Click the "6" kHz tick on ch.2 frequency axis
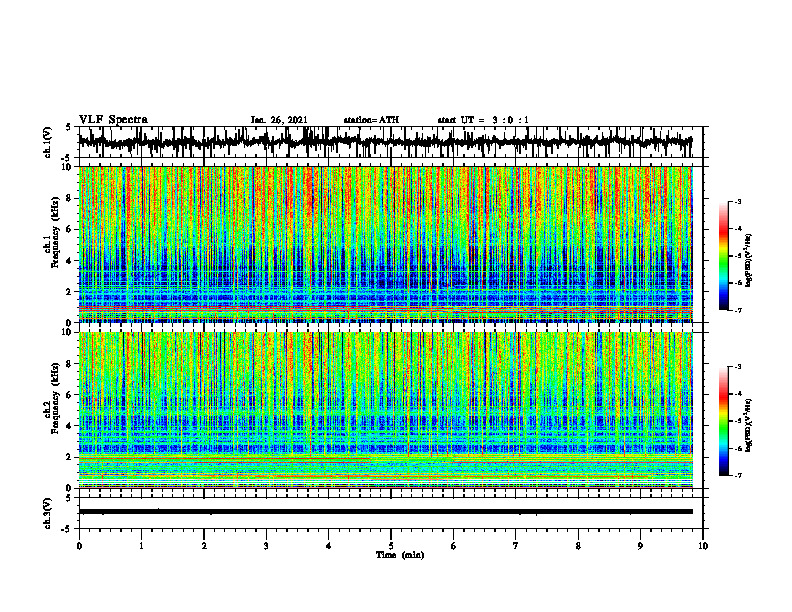Image resolution: width=792 pixels, height=612 pixels. click(x=70, y=395)
